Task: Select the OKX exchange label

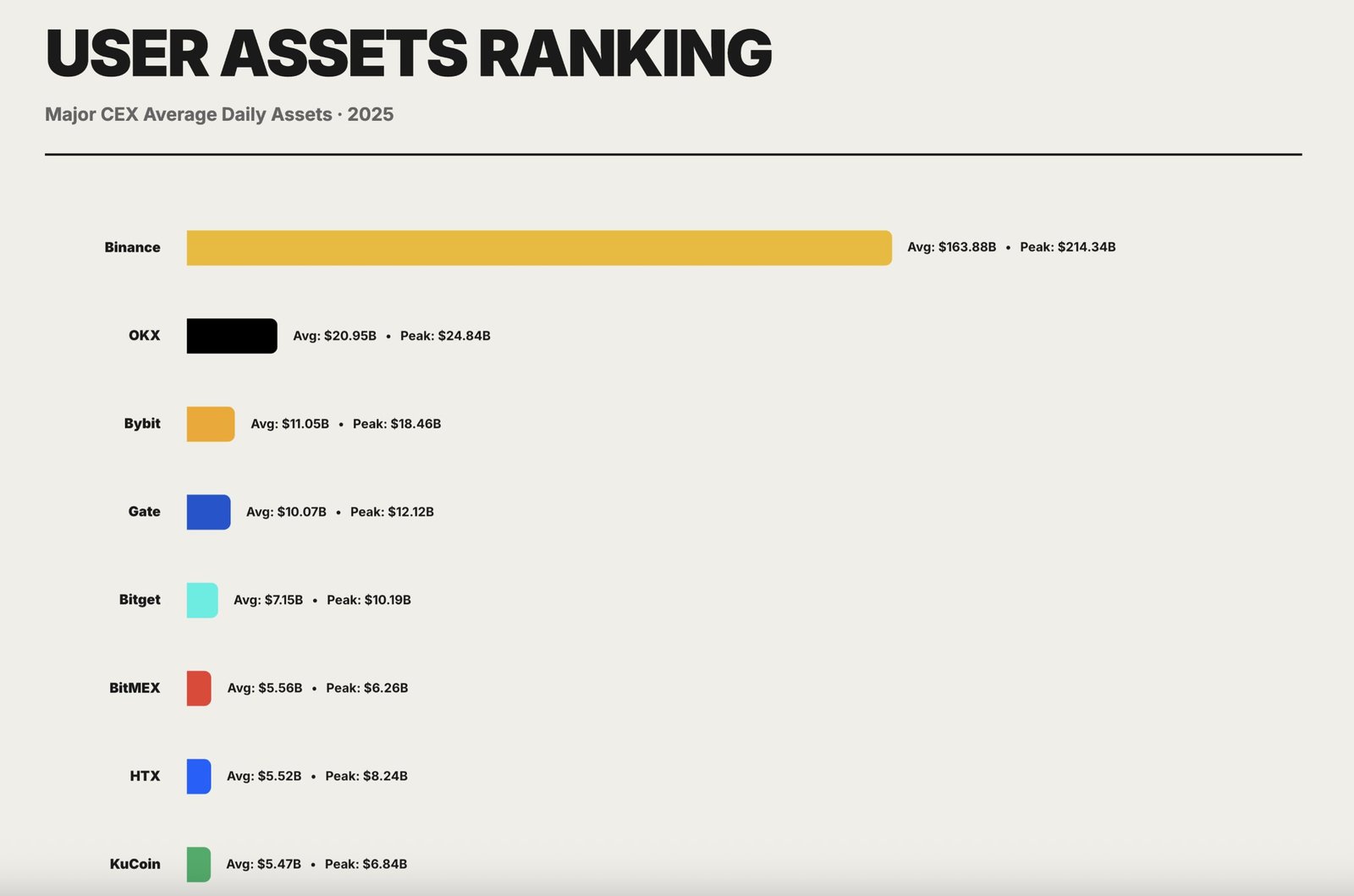Action: (x=144, y=335)
